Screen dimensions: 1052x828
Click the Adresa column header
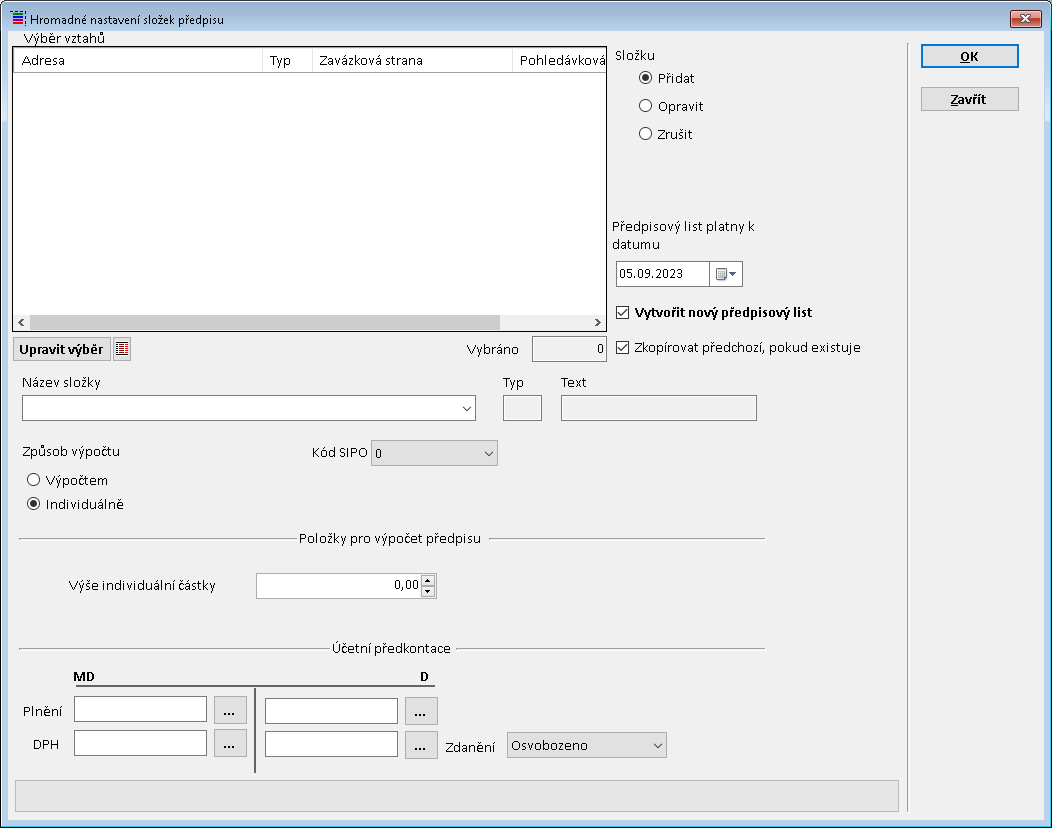tap(138, 61)
